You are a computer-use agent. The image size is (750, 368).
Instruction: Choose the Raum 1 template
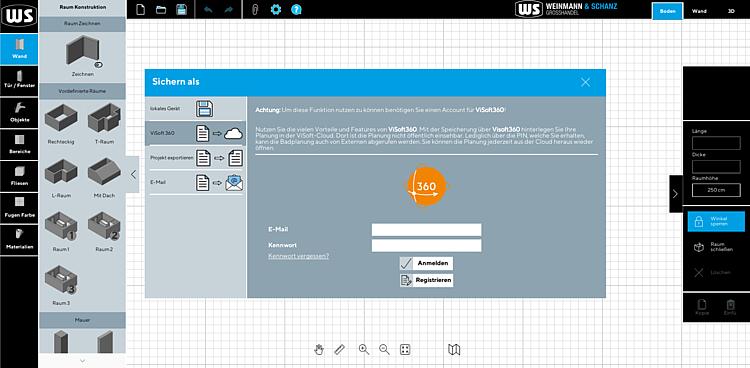pos(61,226)
